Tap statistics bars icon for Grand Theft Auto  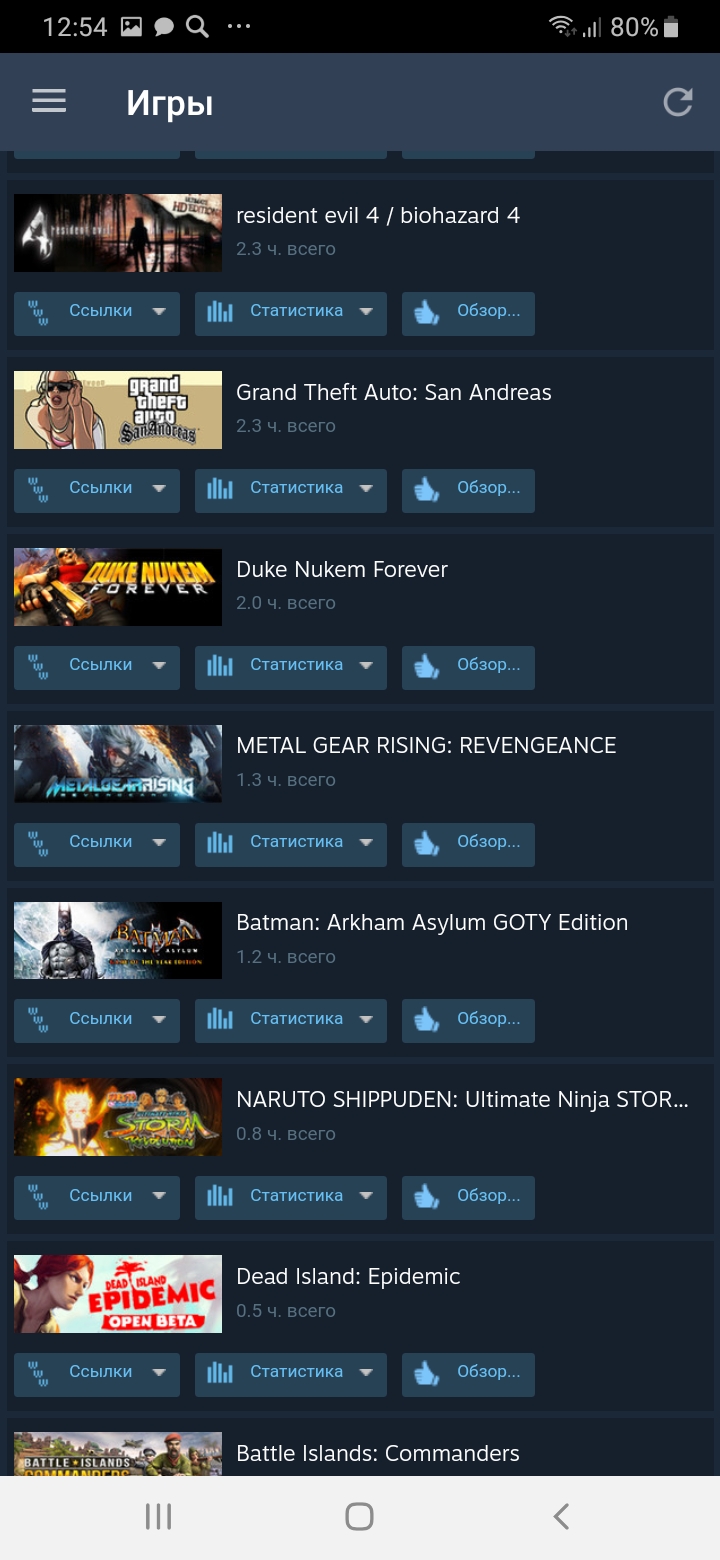(x=220, y=489)
